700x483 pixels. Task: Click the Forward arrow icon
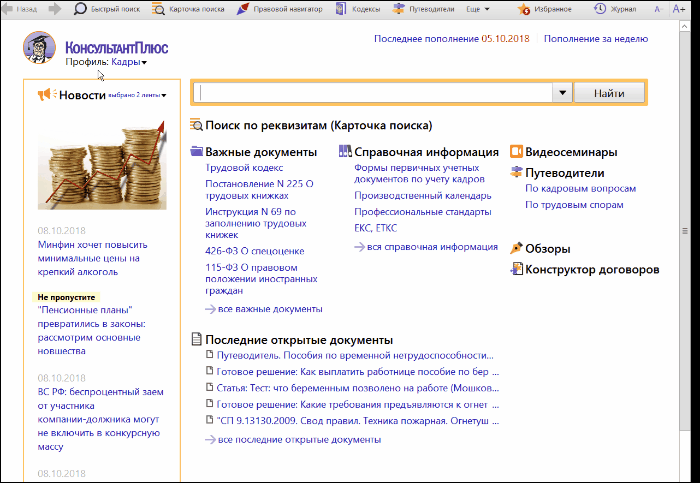[54, 9]
